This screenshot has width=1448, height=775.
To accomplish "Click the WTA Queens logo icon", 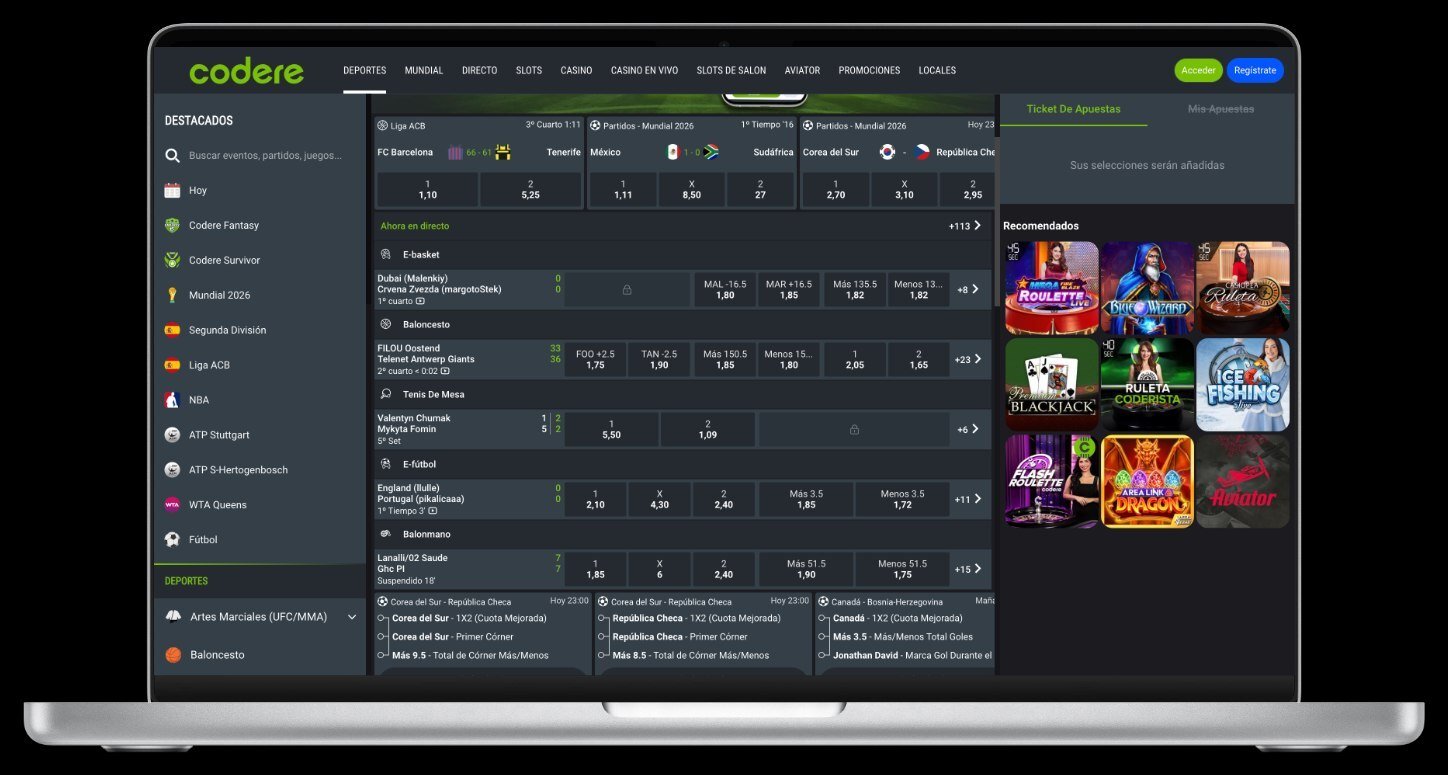I will tap(172, 505).
